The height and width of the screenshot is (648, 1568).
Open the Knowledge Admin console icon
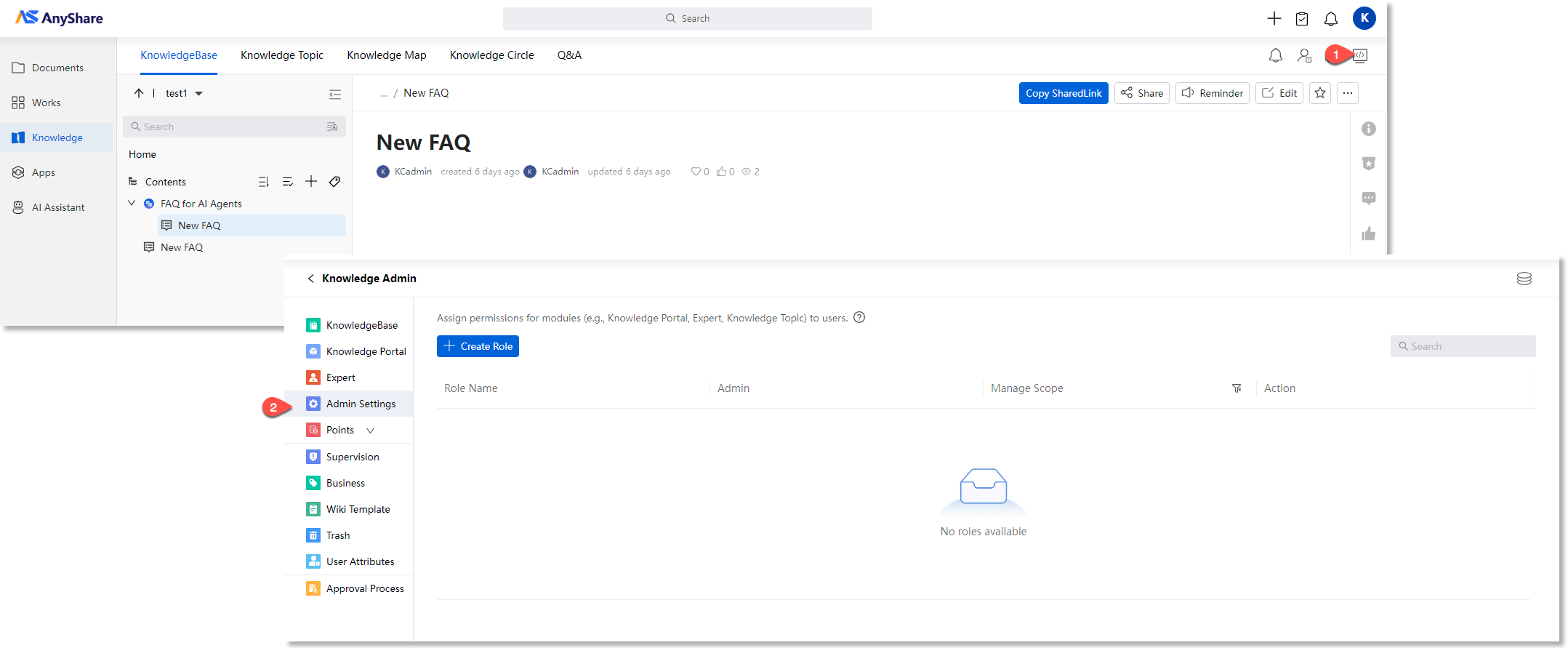pyautogui.click(x=1359, y=55)
